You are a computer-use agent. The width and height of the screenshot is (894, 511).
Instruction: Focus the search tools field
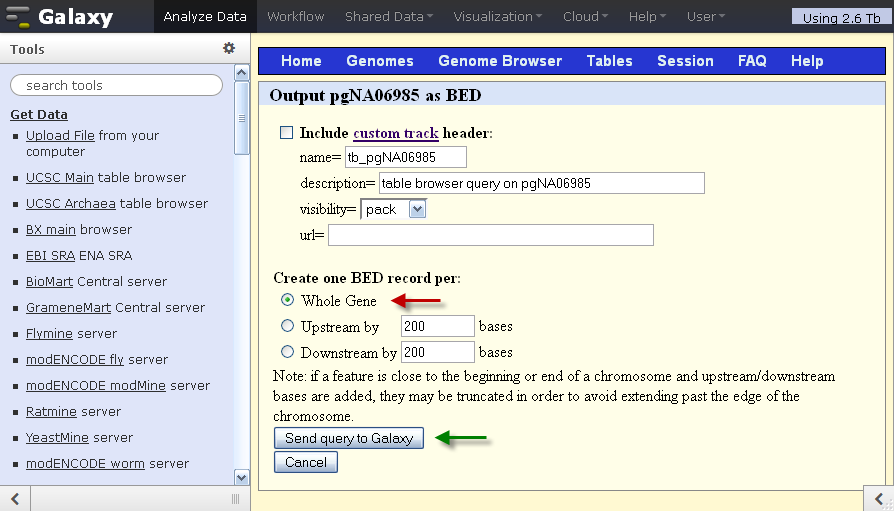[x=116, y=85]
